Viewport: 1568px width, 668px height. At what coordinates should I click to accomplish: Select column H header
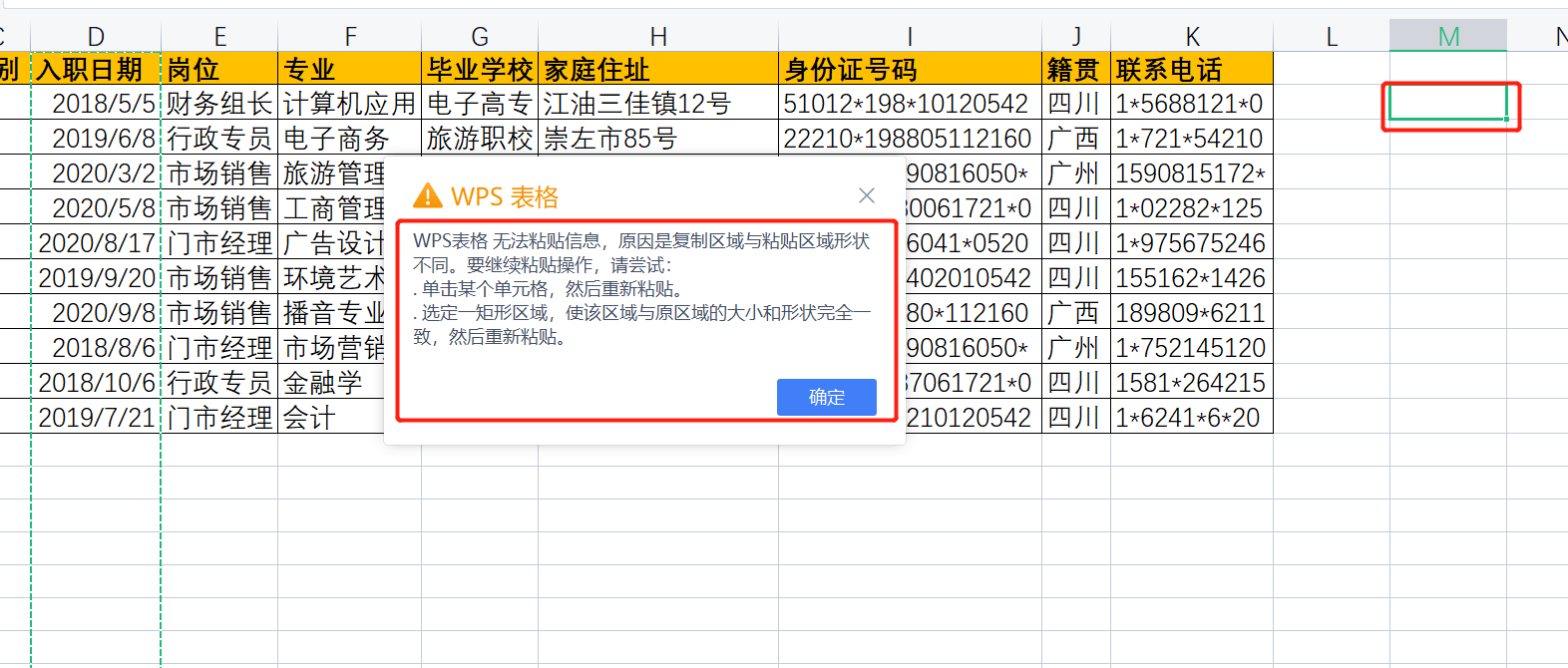tap(658, 37)
